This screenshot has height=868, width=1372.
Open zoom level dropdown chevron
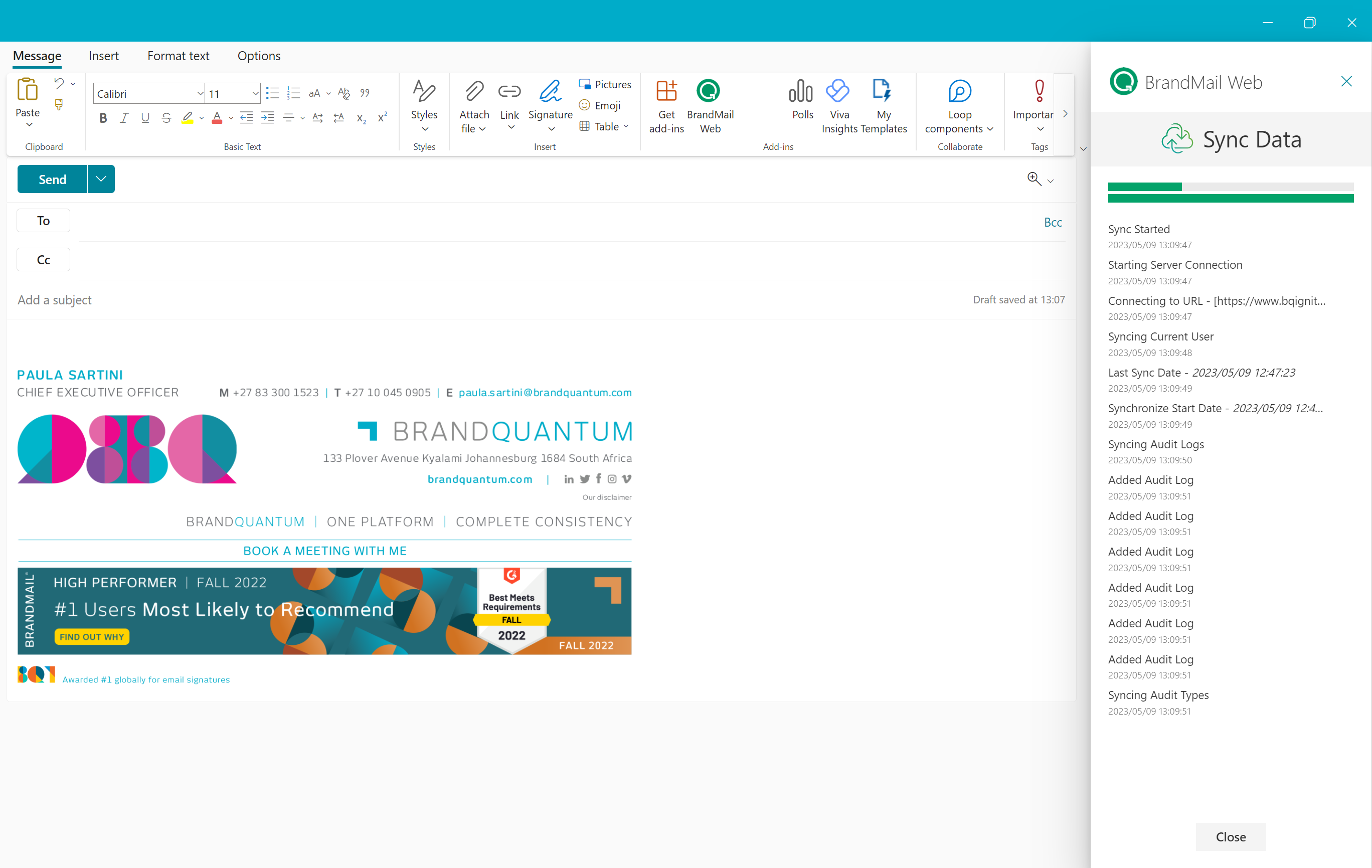(1051, 181)
